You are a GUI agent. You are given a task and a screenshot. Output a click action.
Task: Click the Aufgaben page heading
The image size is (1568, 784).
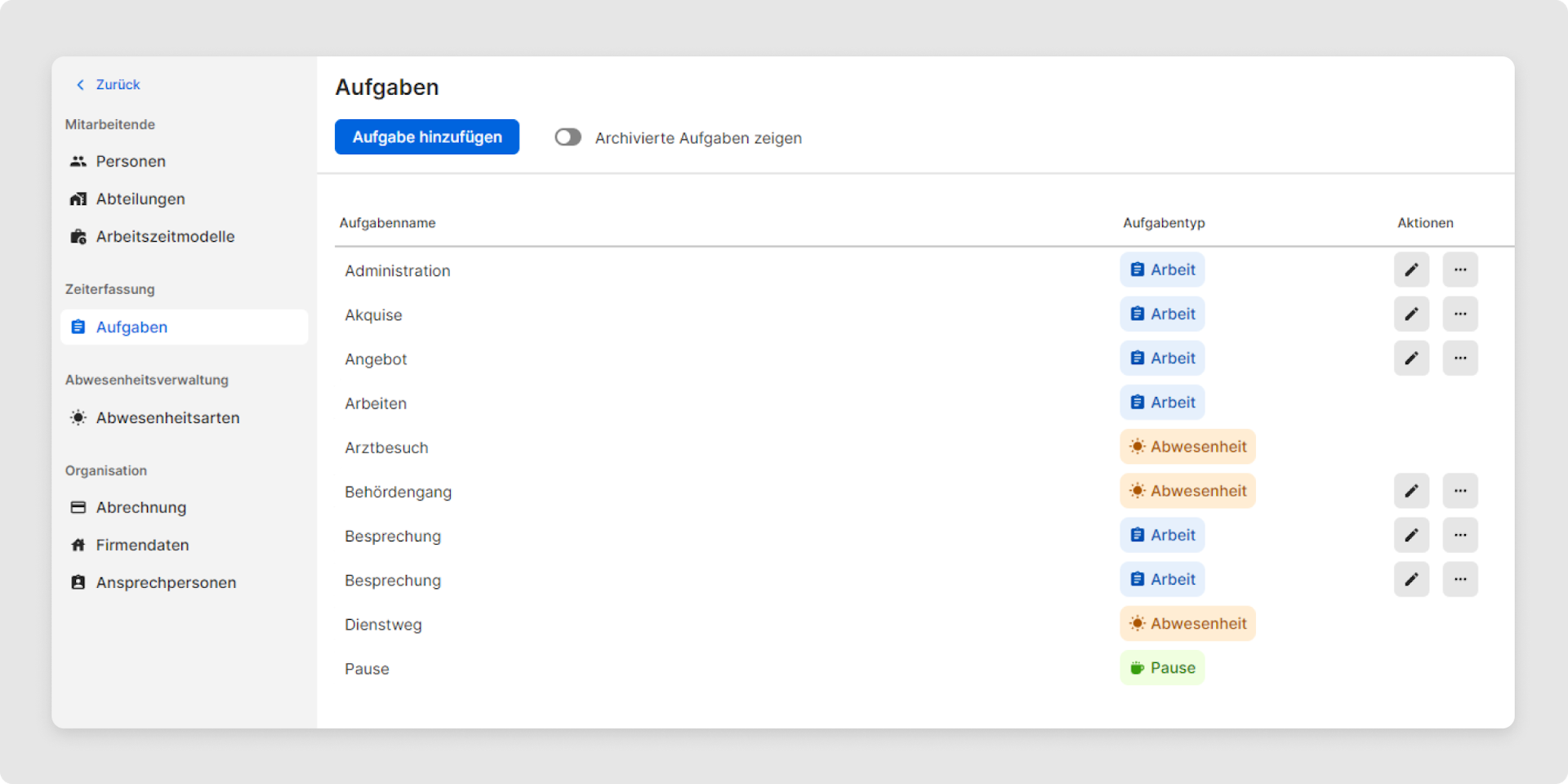pyautogui.click(x=387, y=87)
